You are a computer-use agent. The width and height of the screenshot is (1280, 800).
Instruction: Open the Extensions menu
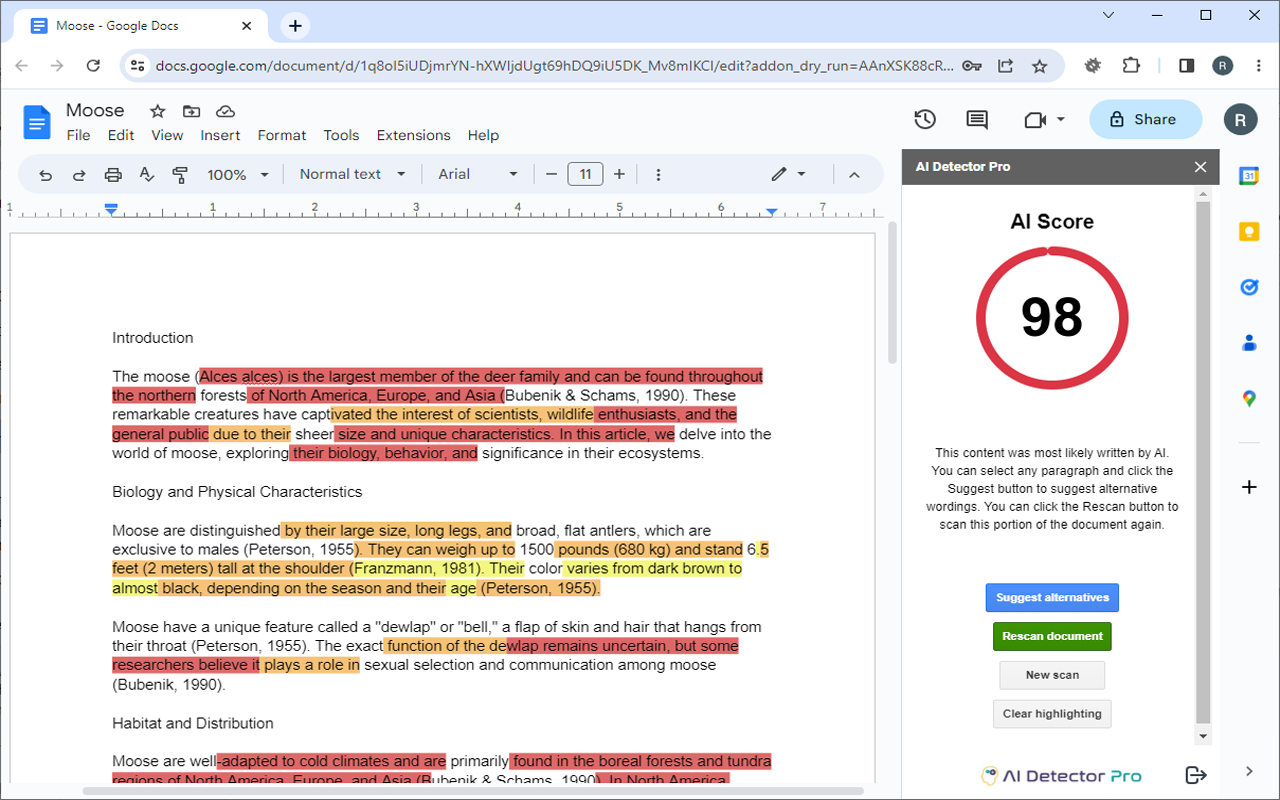(x=413, y=135)
